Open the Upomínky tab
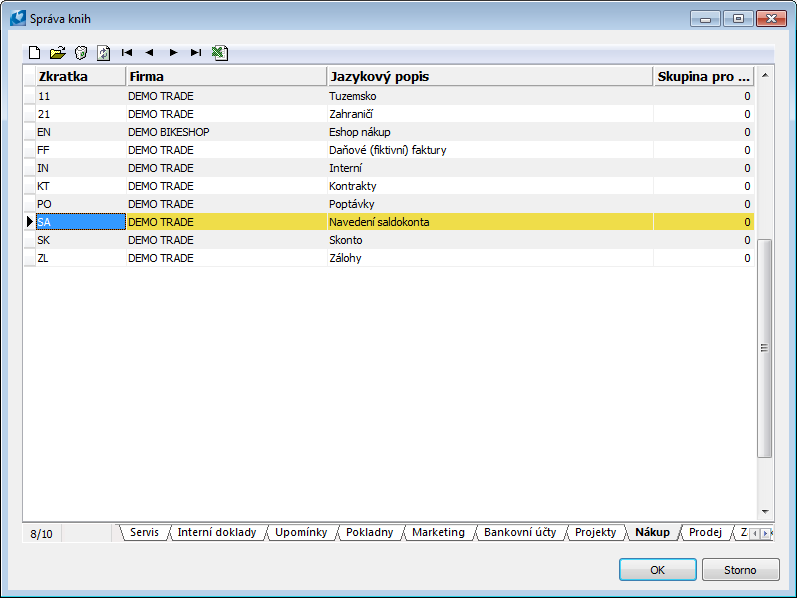 click(x=301, y=532)
